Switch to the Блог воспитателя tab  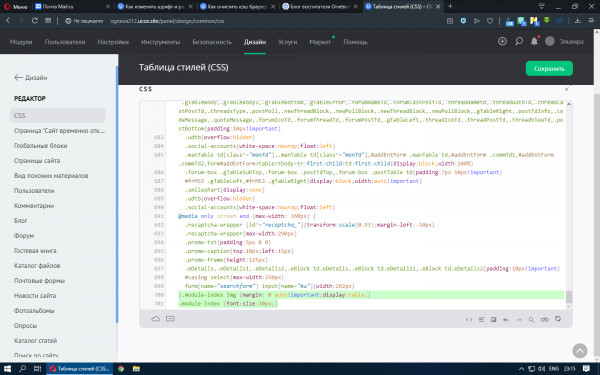click(x=320, y=7)
